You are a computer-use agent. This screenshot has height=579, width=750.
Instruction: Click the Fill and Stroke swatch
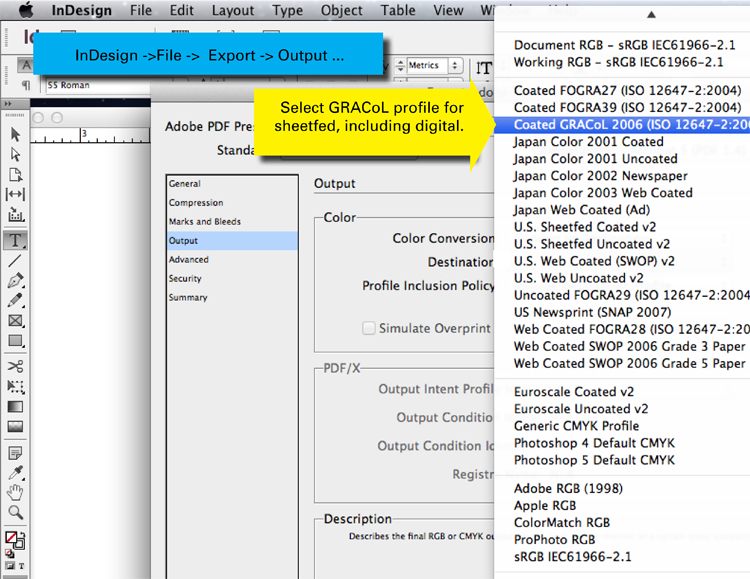15,540
